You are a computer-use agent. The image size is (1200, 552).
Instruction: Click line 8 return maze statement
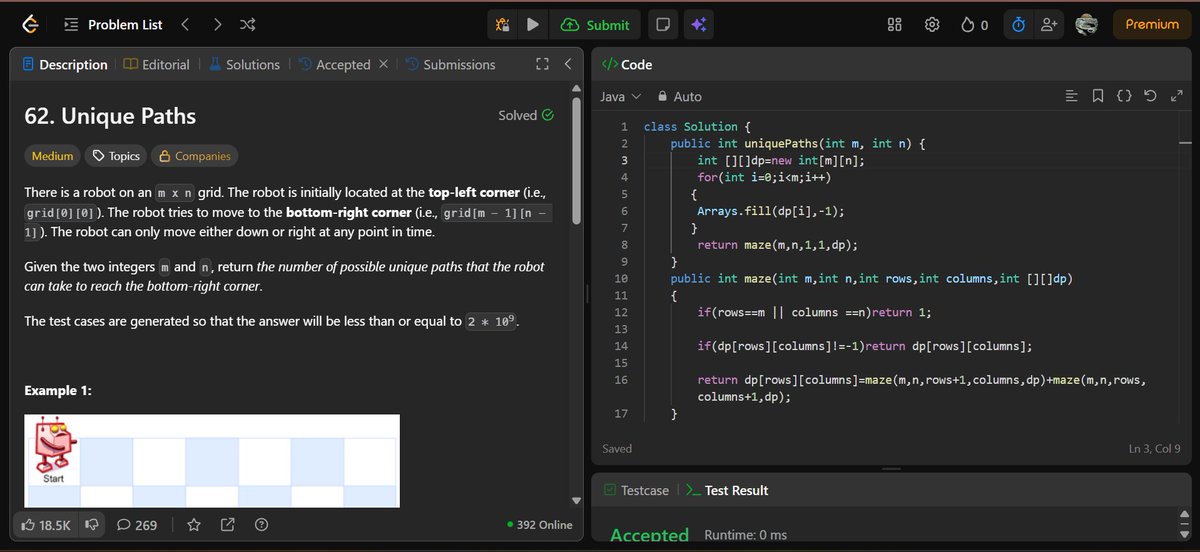[x=778, y=244]
